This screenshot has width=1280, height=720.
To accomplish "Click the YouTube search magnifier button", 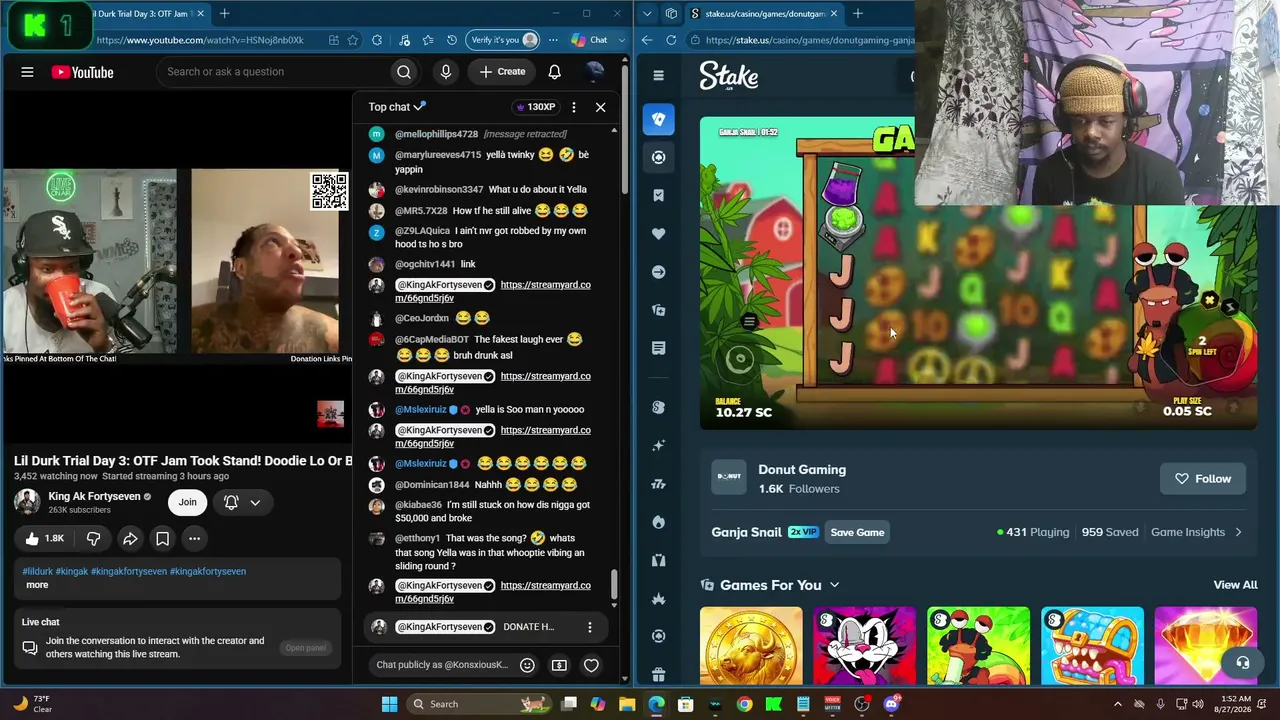I will [x=404, y=72].
